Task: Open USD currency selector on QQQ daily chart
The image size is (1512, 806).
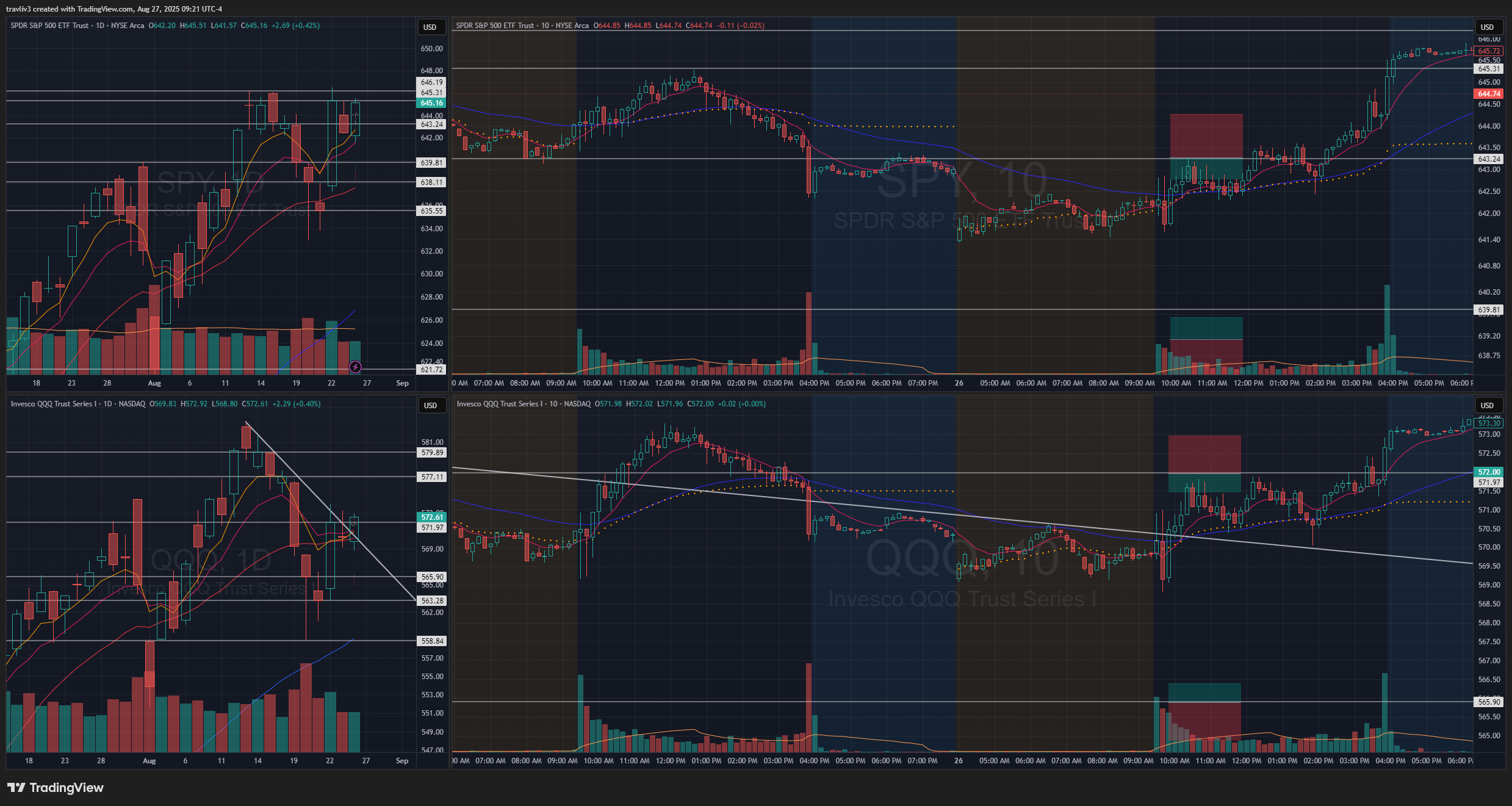Action: 430,405
